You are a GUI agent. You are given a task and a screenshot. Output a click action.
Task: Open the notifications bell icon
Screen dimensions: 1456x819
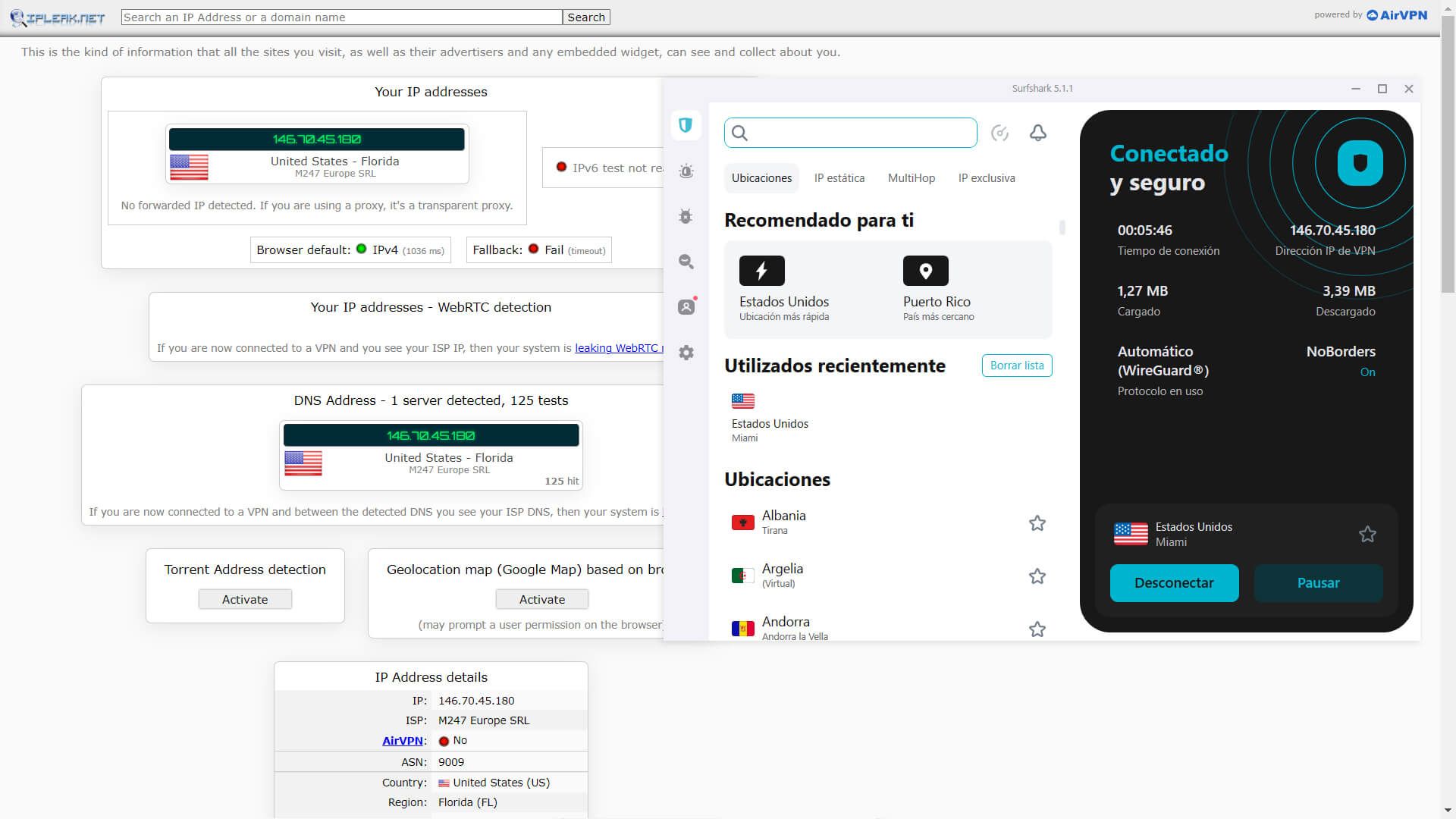click(x=1038, y=133)
